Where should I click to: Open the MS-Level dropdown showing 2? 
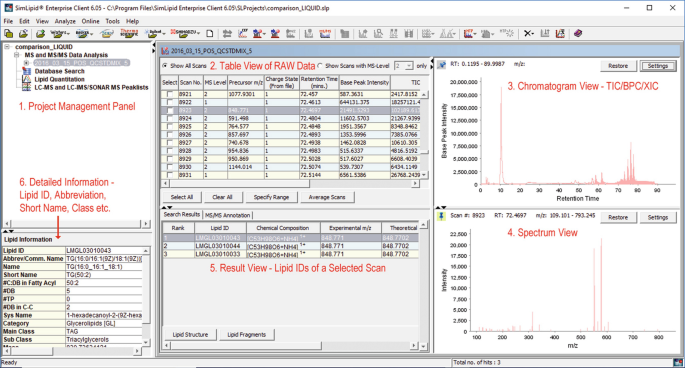click(x=404, y=66)
